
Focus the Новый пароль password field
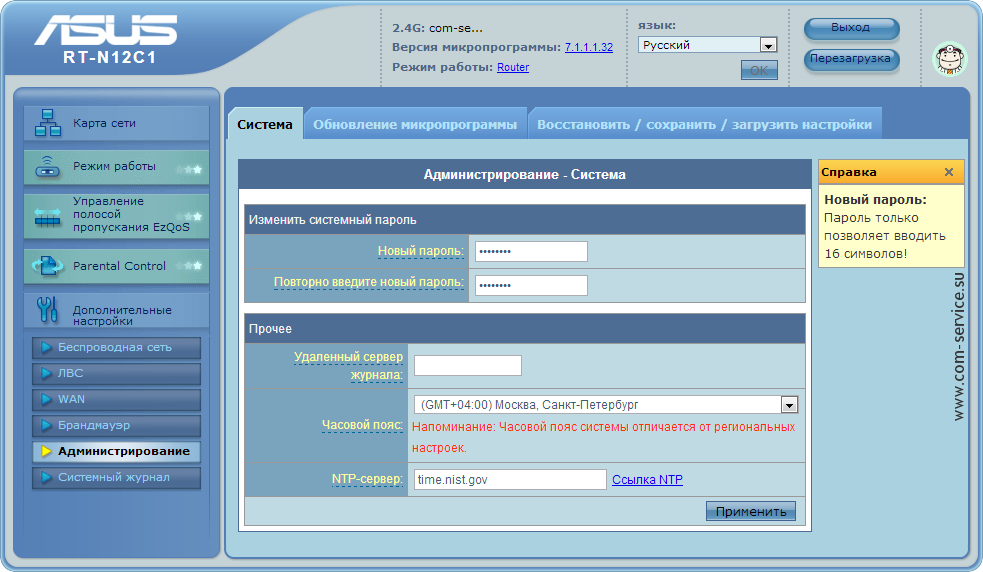(530, 251)
